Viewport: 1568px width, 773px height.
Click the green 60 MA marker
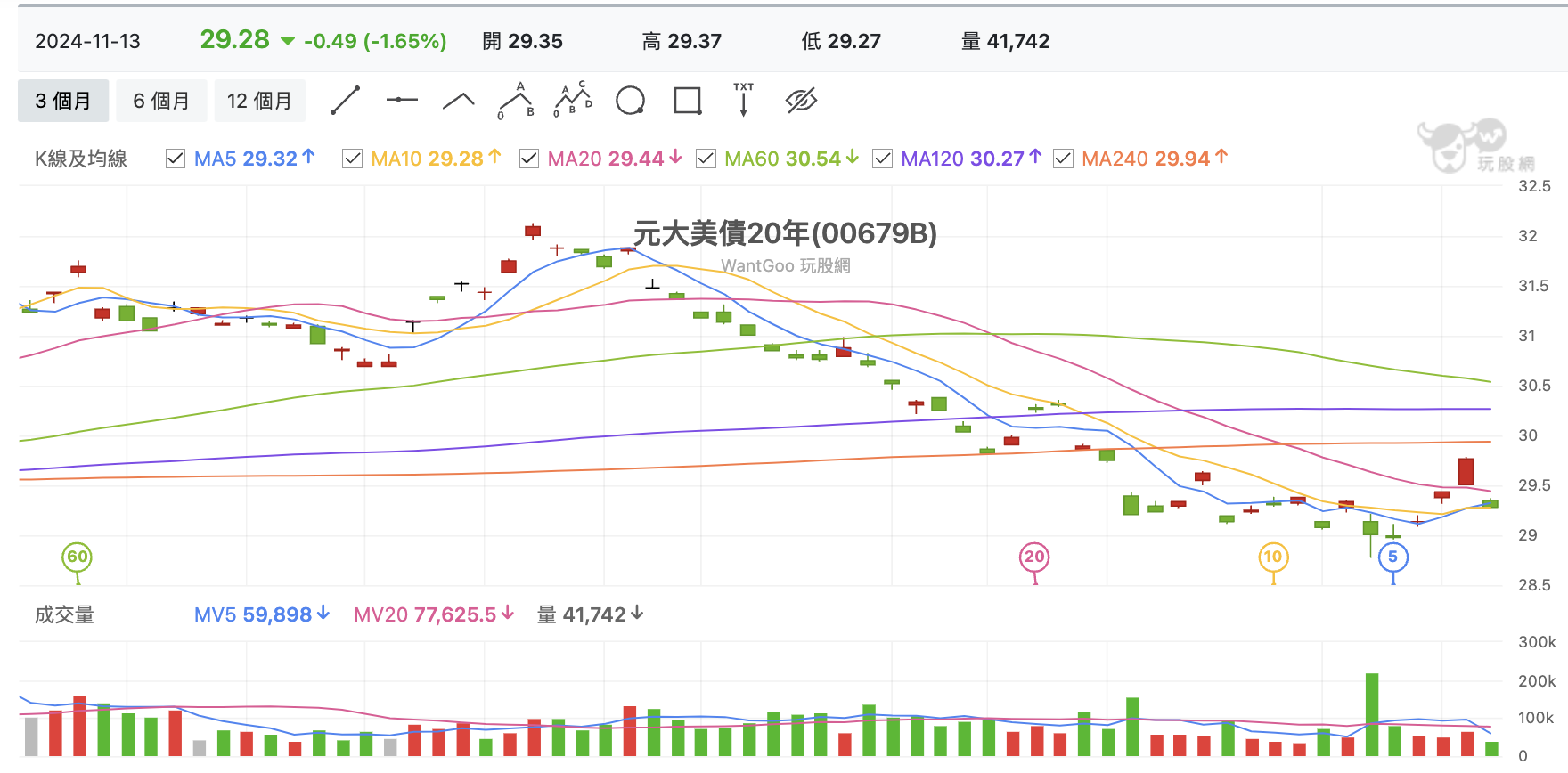[x=78, y=557]
